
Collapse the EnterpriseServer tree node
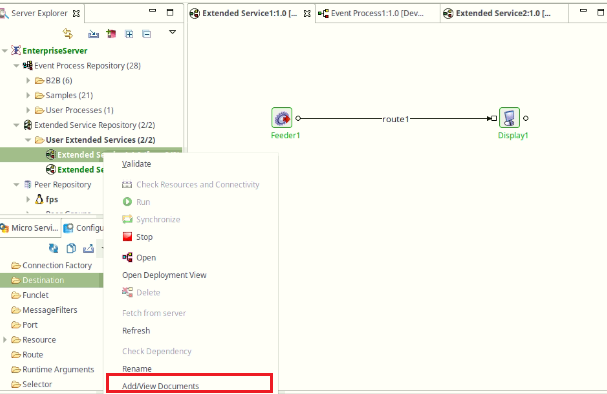pos(5,51)
